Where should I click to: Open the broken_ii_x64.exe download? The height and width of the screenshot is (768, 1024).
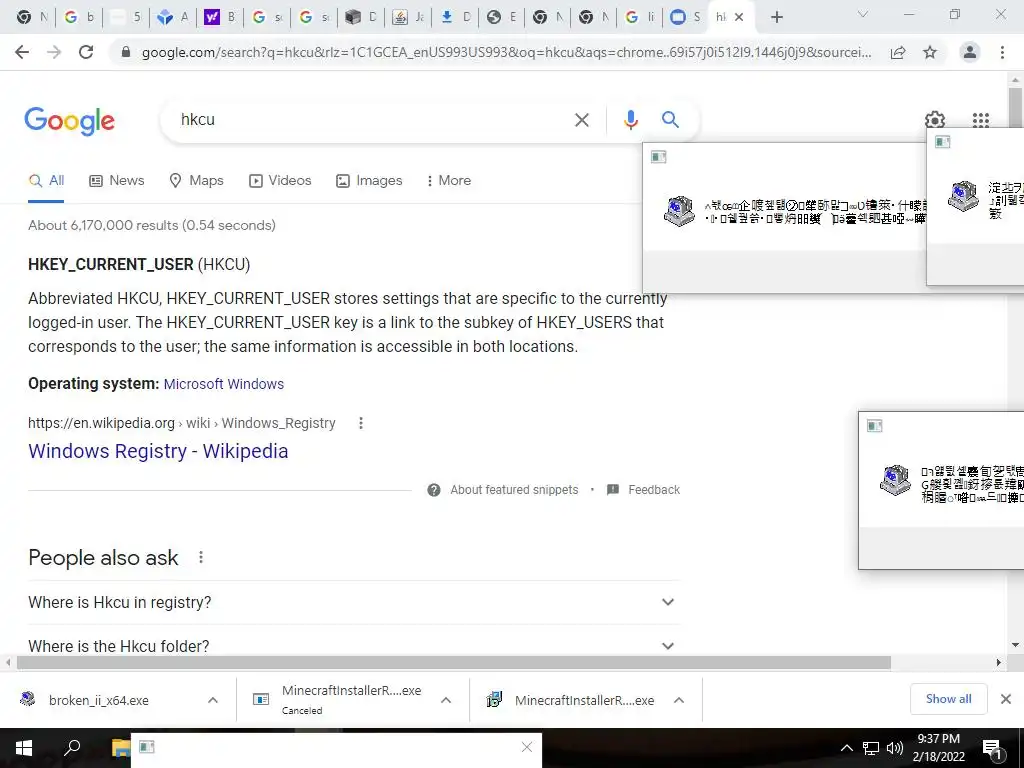(x=98, y=700)
